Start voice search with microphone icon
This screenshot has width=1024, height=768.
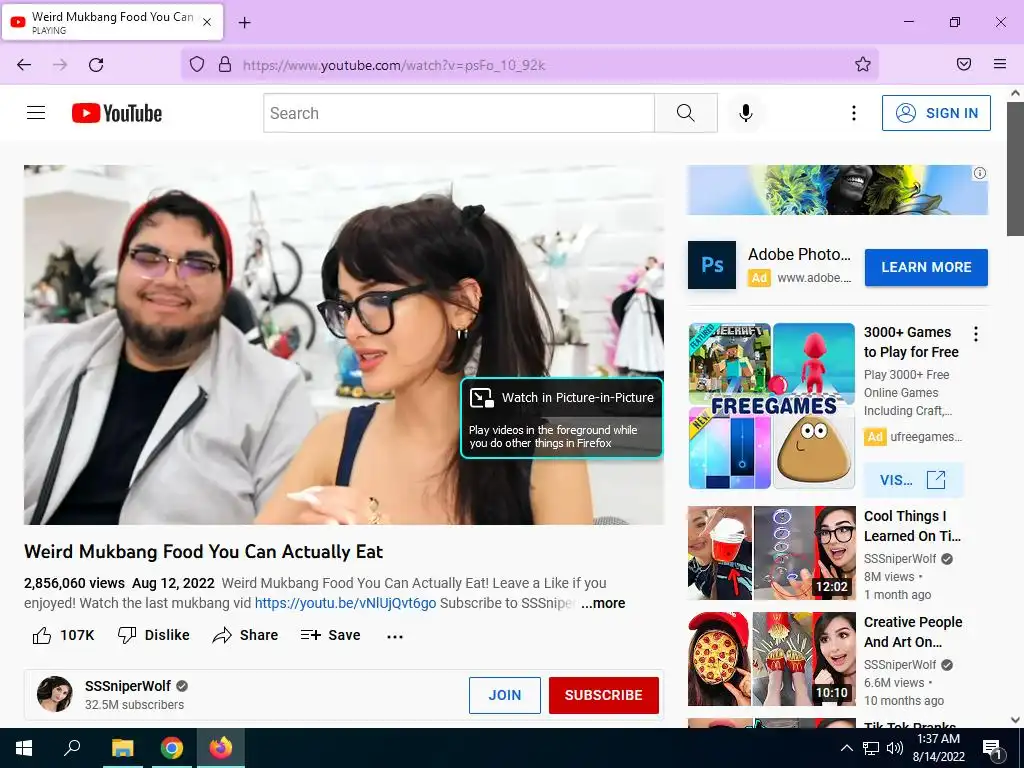746,113
